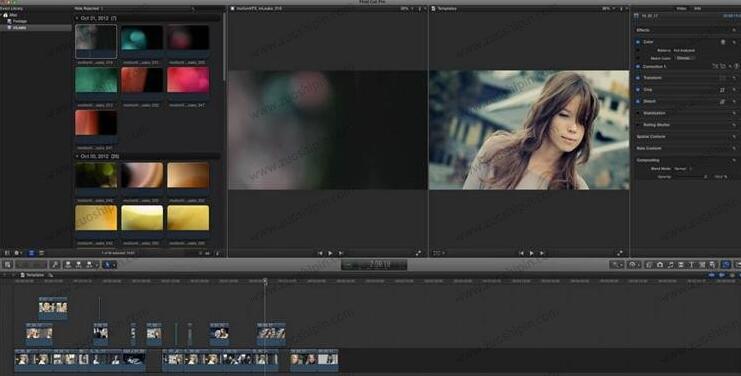Enable the Balance color checkbox
Viewport: 741px width, 376px height.
pyautogui.click(x=638, y=50)
